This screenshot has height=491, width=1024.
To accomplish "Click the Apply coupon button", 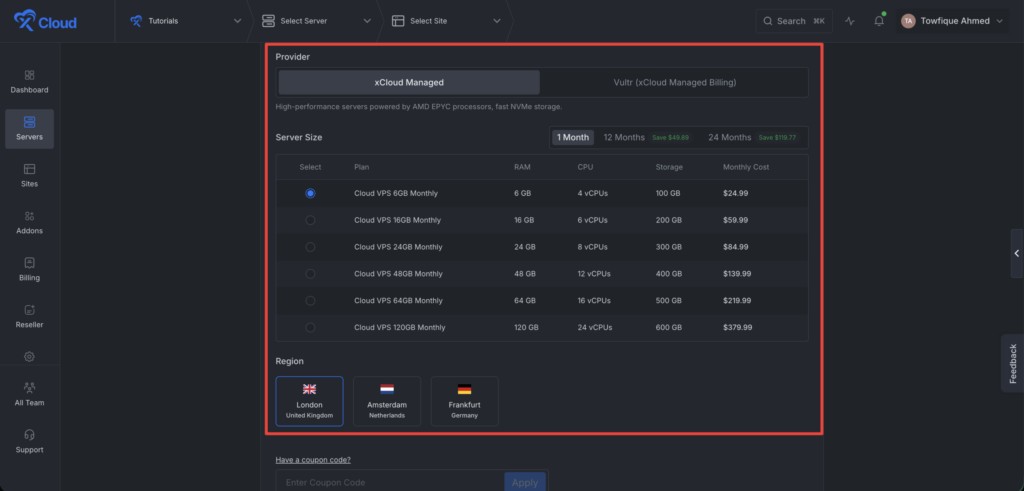I will coord(525,482).
